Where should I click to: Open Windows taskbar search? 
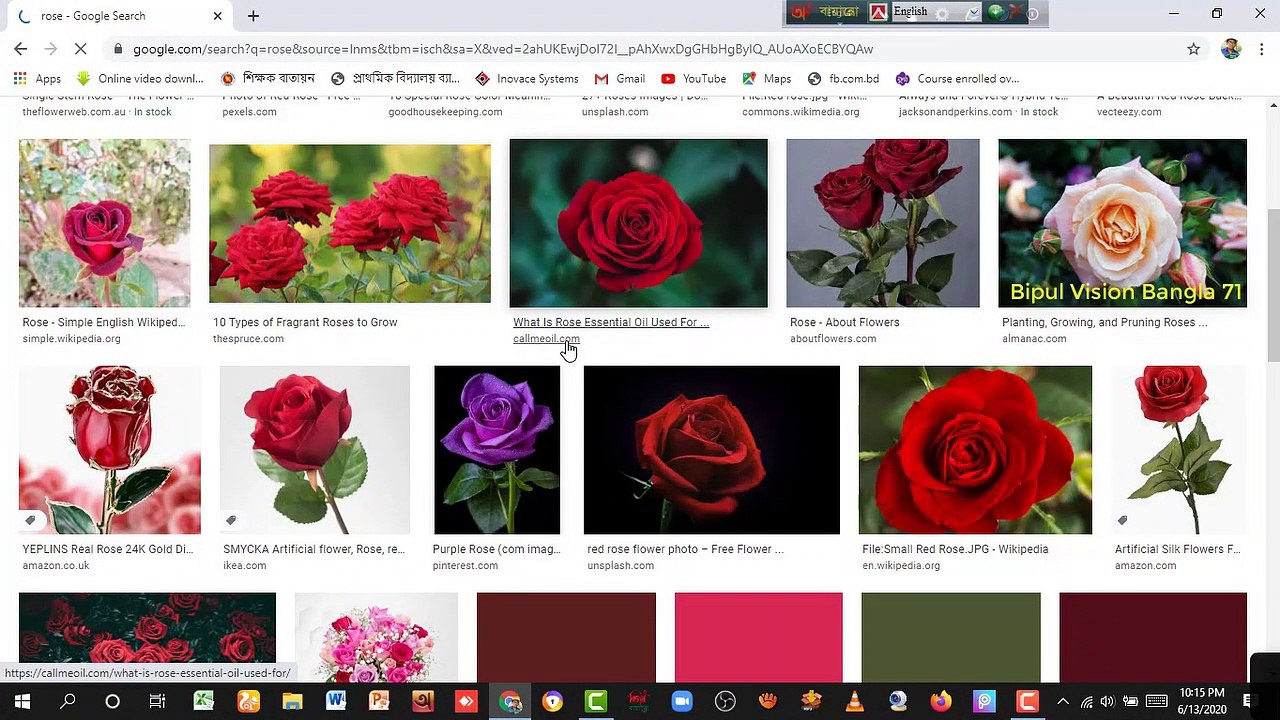coord(68,701)
